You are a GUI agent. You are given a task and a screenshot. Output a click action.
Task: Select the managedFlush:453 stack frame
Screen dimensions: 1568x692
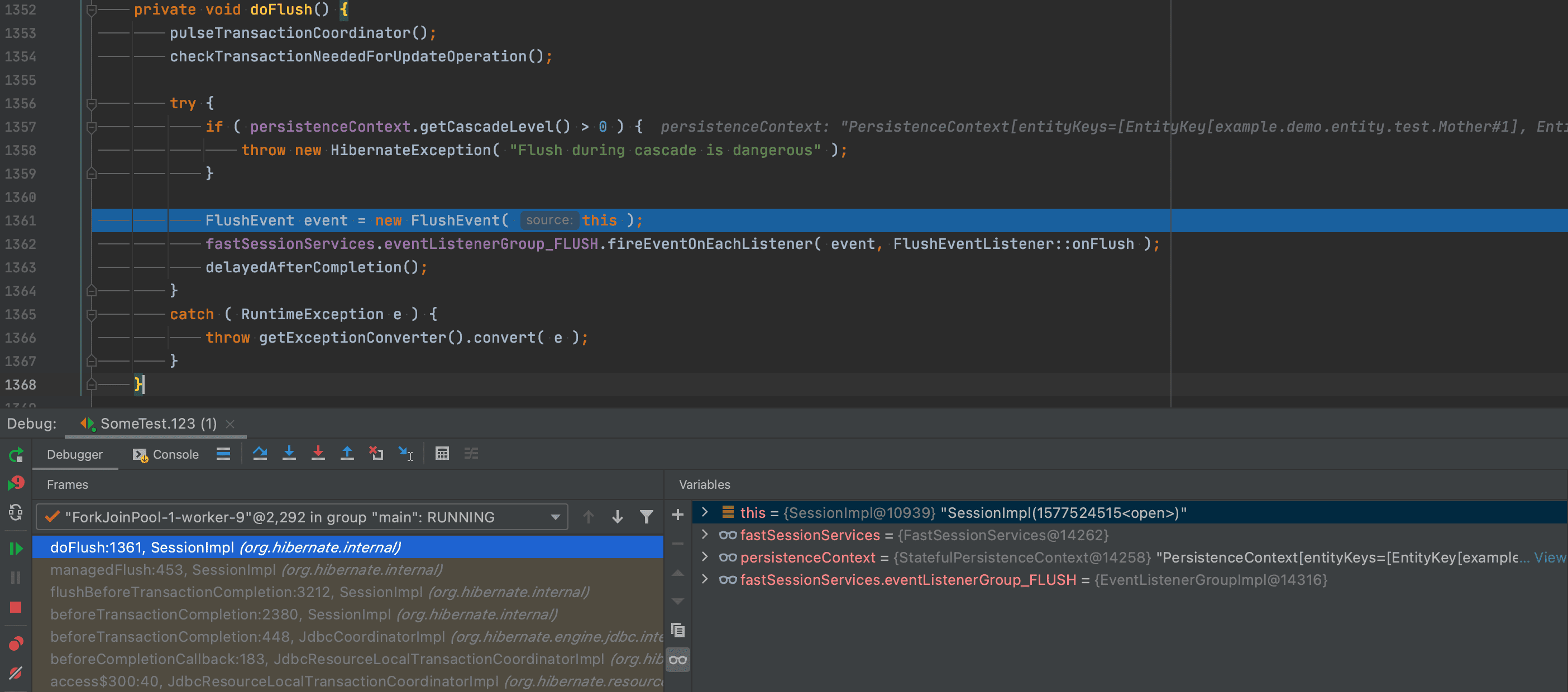(246, 570)
